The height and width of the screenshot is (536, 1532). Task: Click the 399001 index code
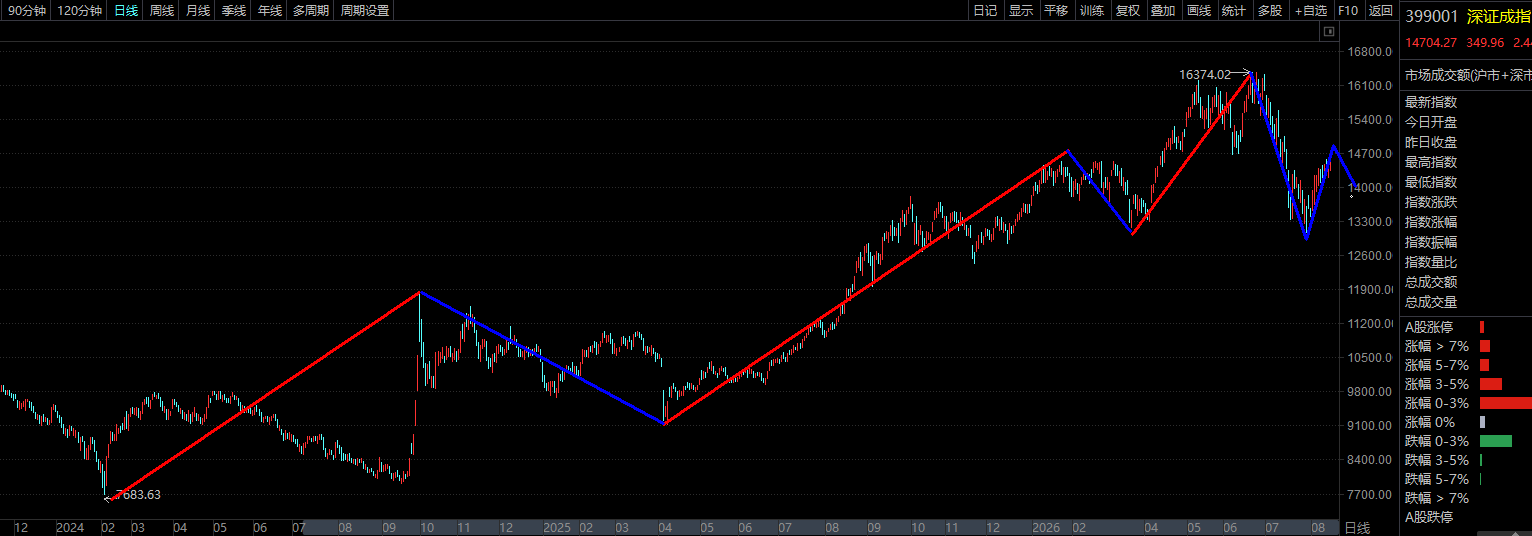[x=1431, y=16]
